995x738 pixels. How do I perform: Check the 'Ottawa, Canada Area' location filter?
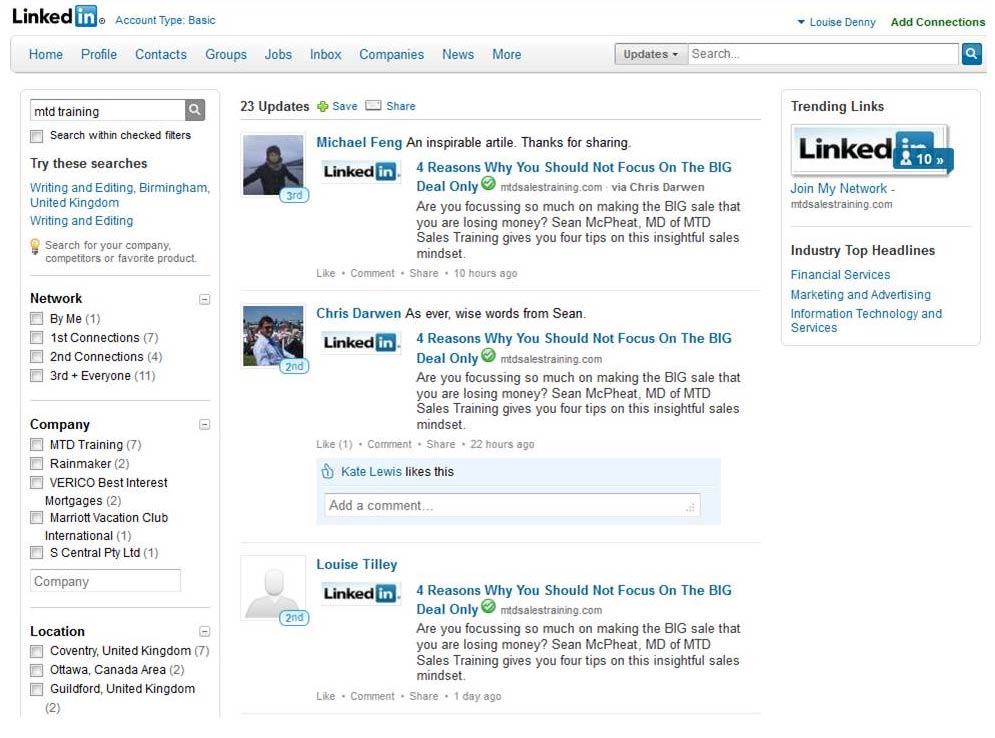coord(37,670)
